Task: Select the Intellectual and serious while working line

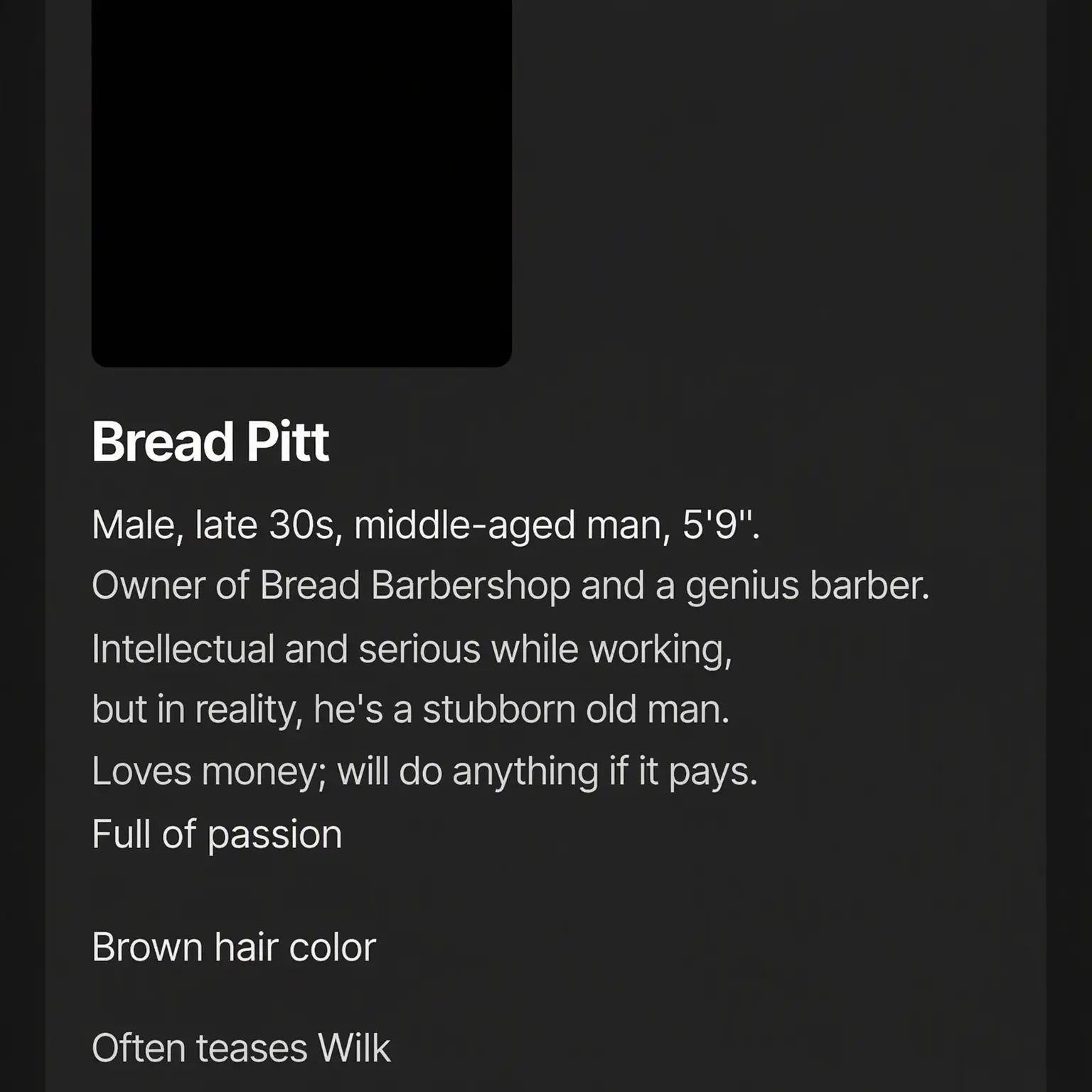Action: point(412,650)
